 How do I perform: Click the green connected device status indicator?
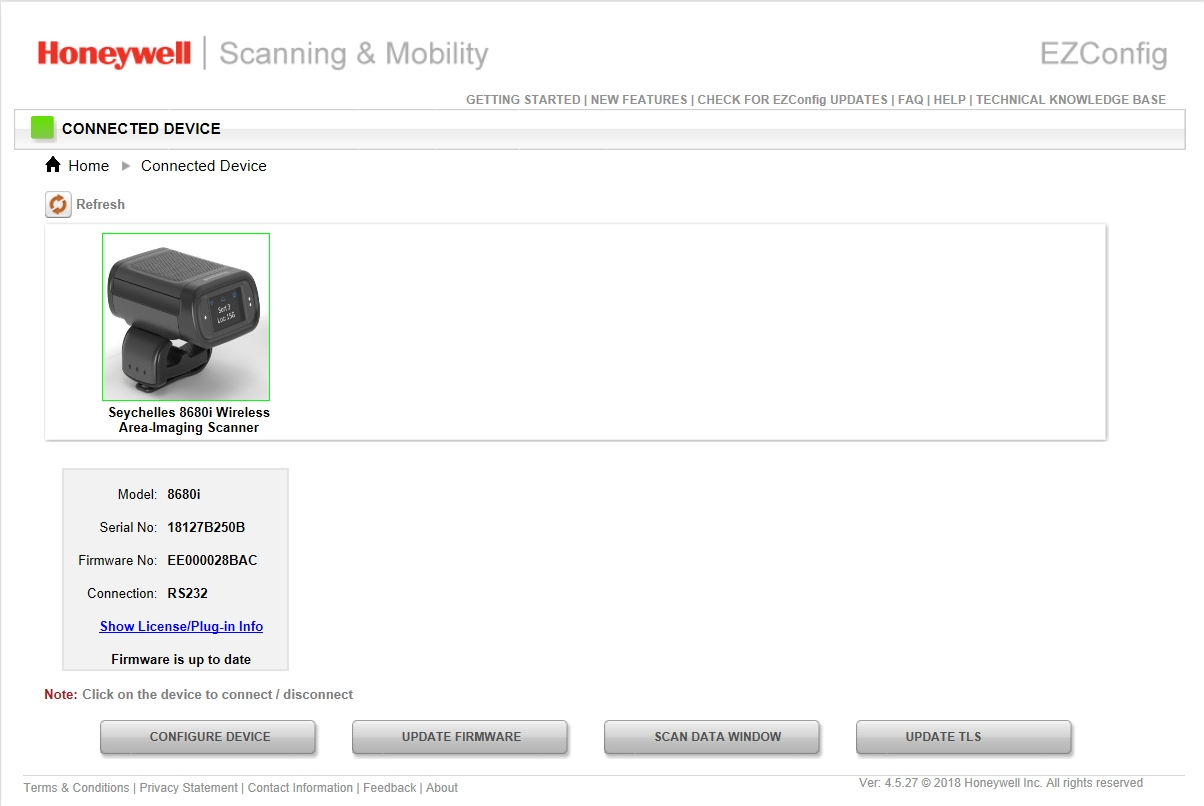[41, 127]
